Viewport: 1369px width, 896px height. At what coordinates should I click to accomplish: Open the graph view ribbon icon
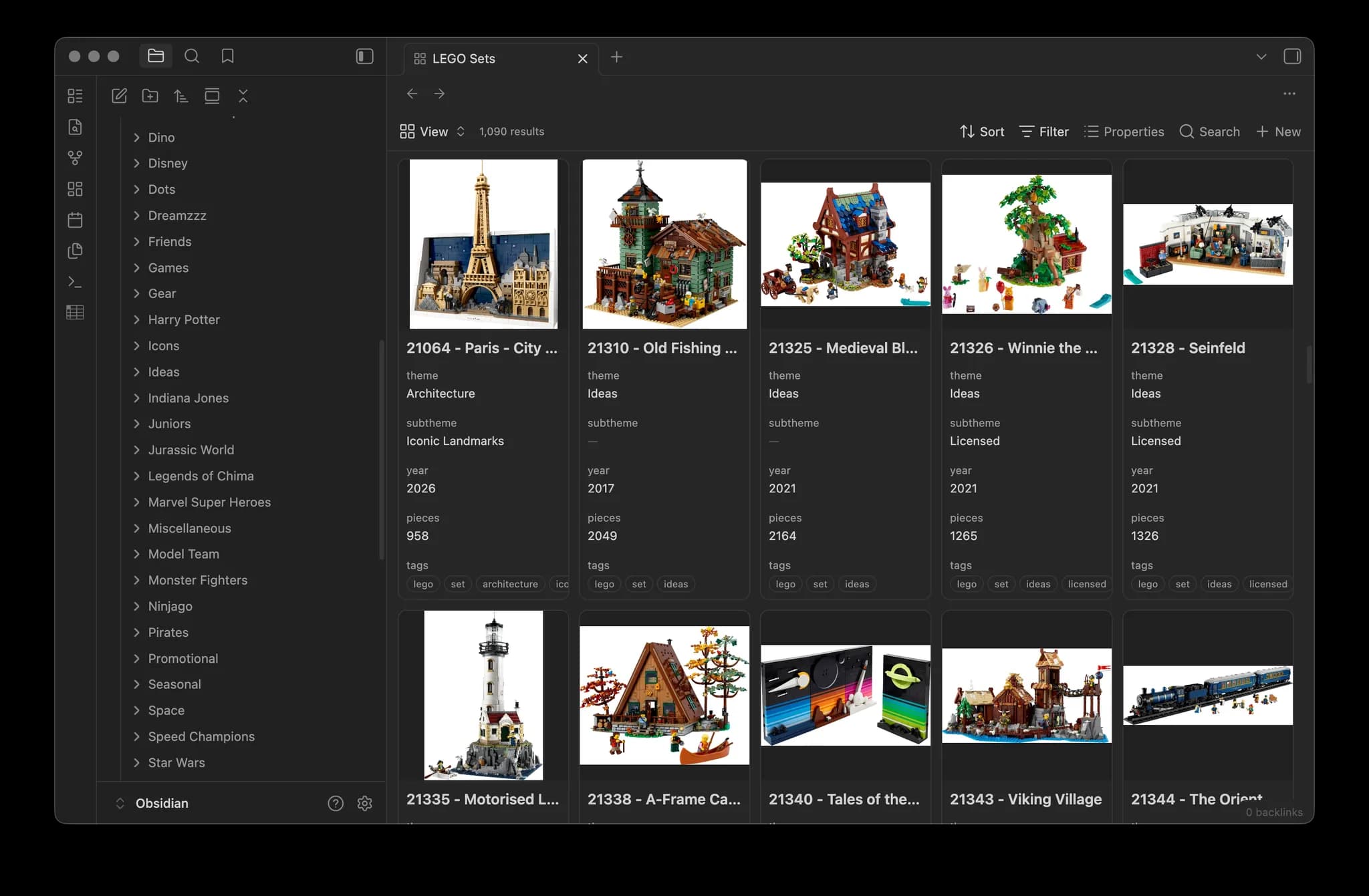pos(75,158)
